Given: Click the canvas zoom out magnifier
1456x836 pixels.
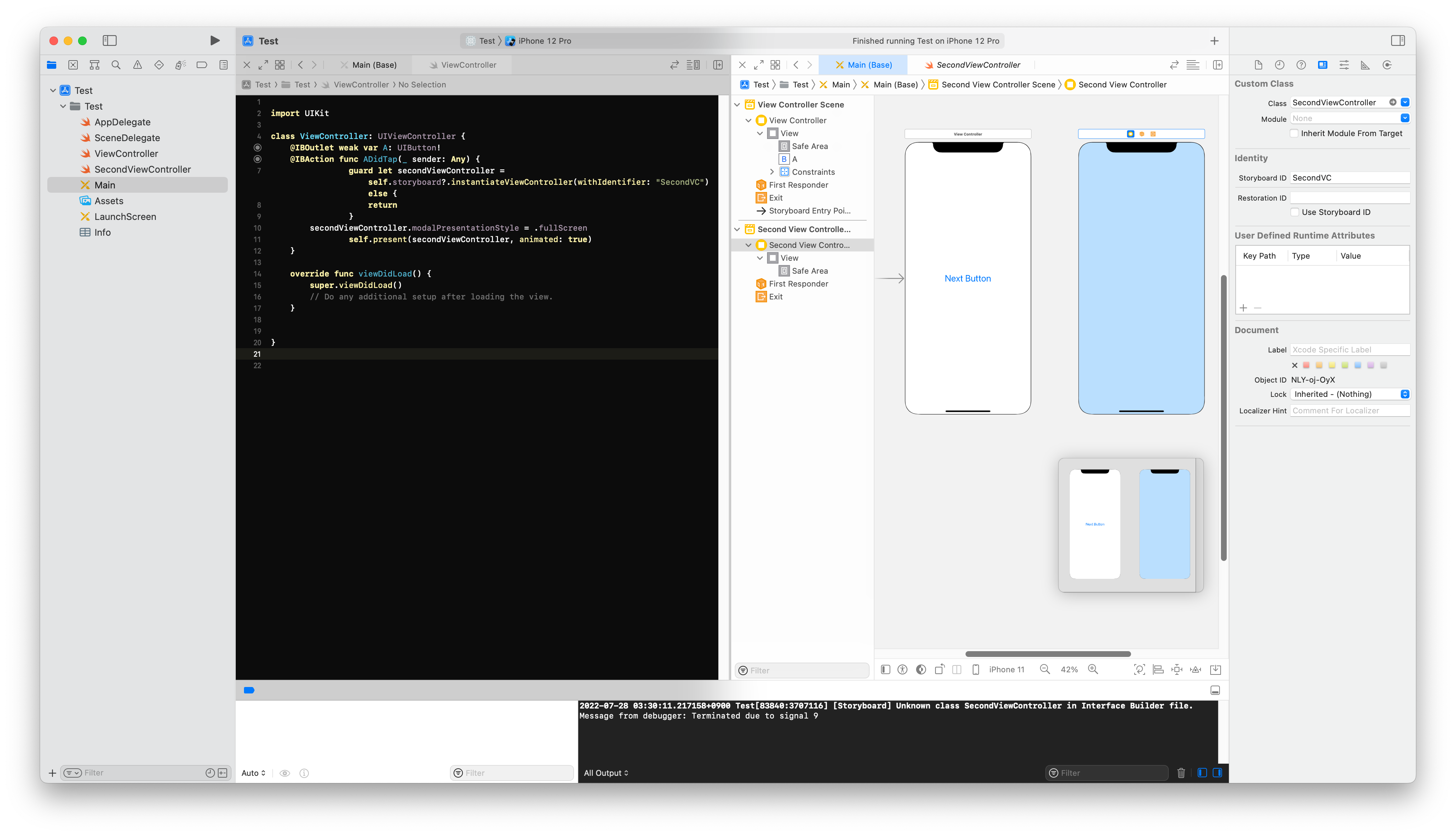Looking at the screenshot, I should 1045,669.
